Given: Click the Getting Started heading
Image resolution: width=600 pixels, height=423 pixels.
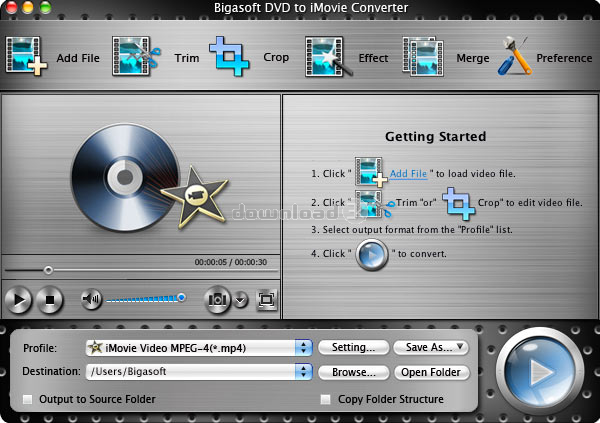Looking at the screenshot, I should tap(435, 137).
